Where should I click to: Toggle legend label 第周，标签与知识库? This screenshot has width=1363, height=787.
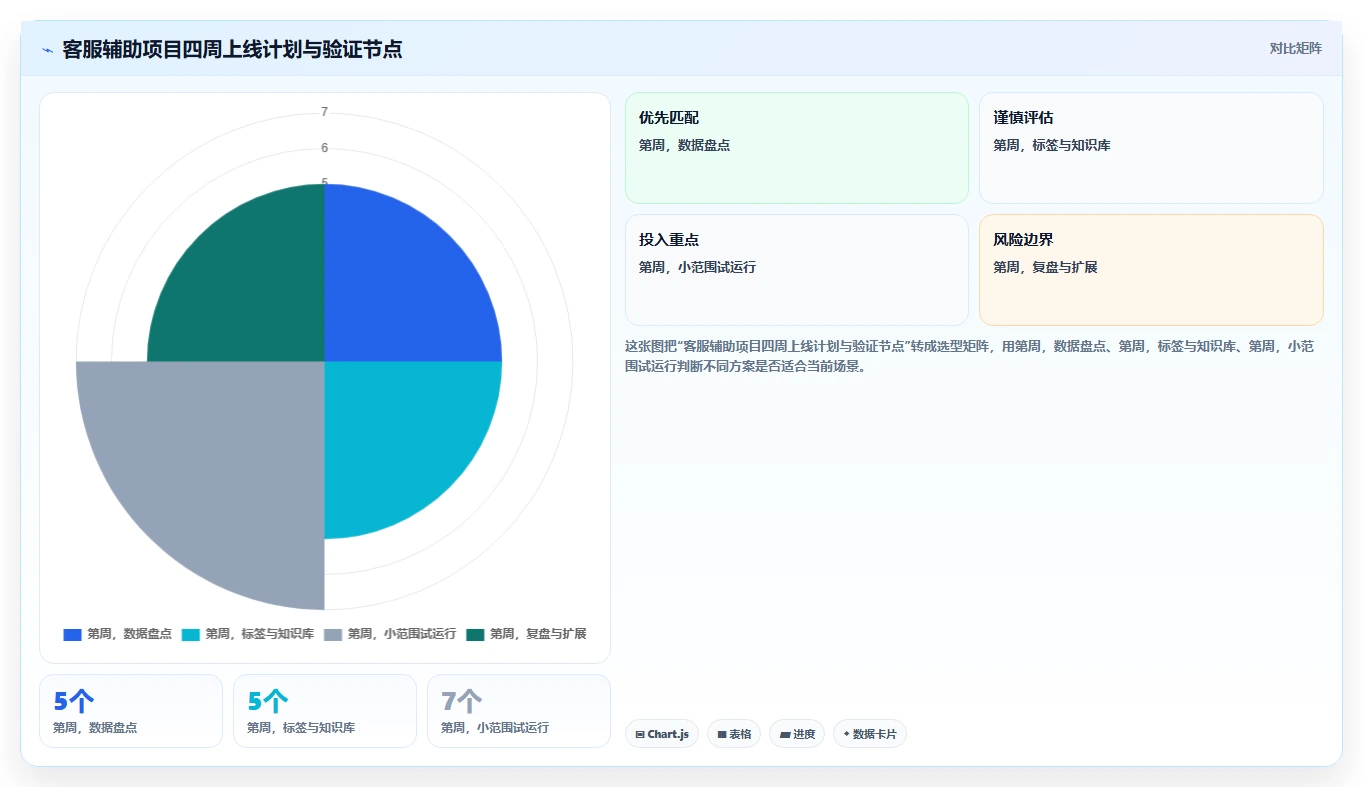(x=260, y=634)
